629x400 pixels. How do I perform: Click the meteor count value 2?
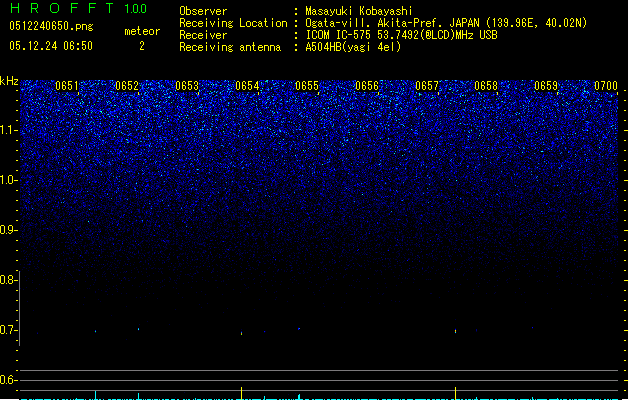click(x=142, y=46)
